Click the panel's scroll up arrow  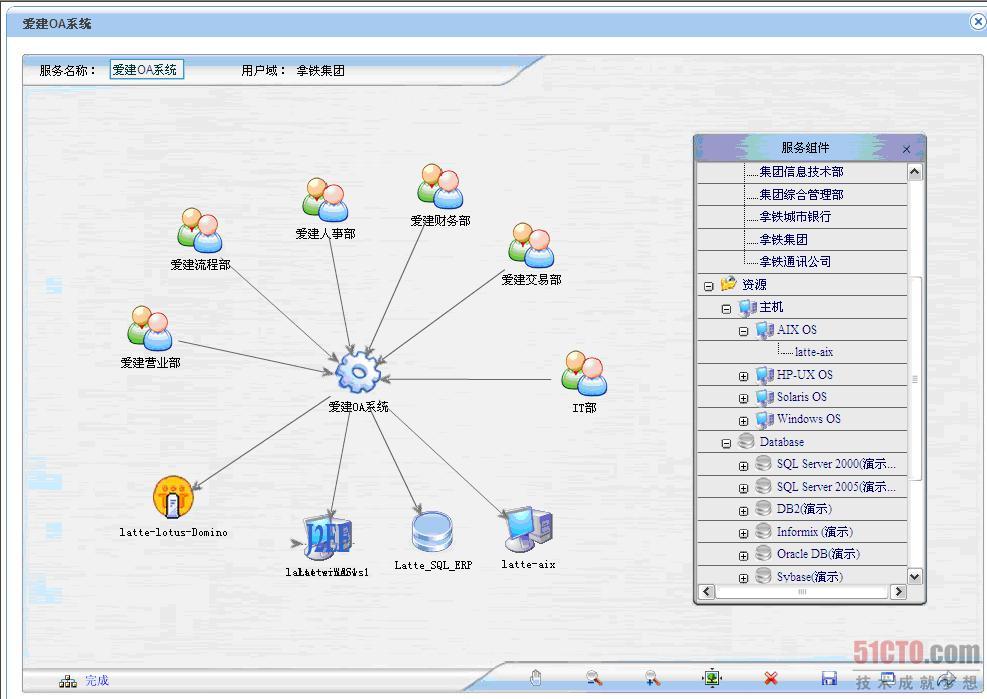tap(915, 171)
